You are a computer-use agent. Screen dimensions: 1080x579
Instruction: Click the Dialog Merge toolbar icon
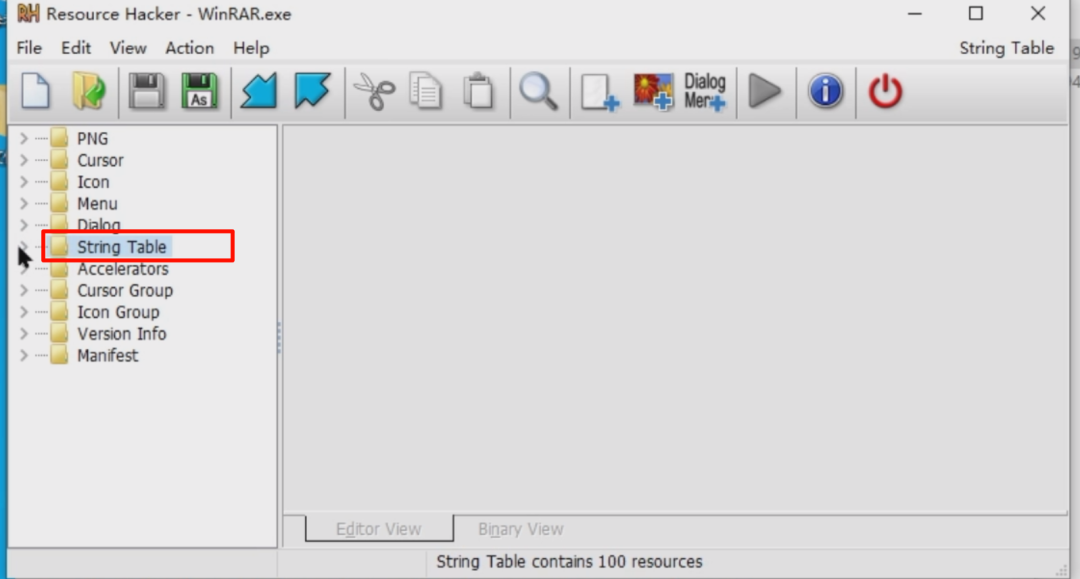pos(705,92)
